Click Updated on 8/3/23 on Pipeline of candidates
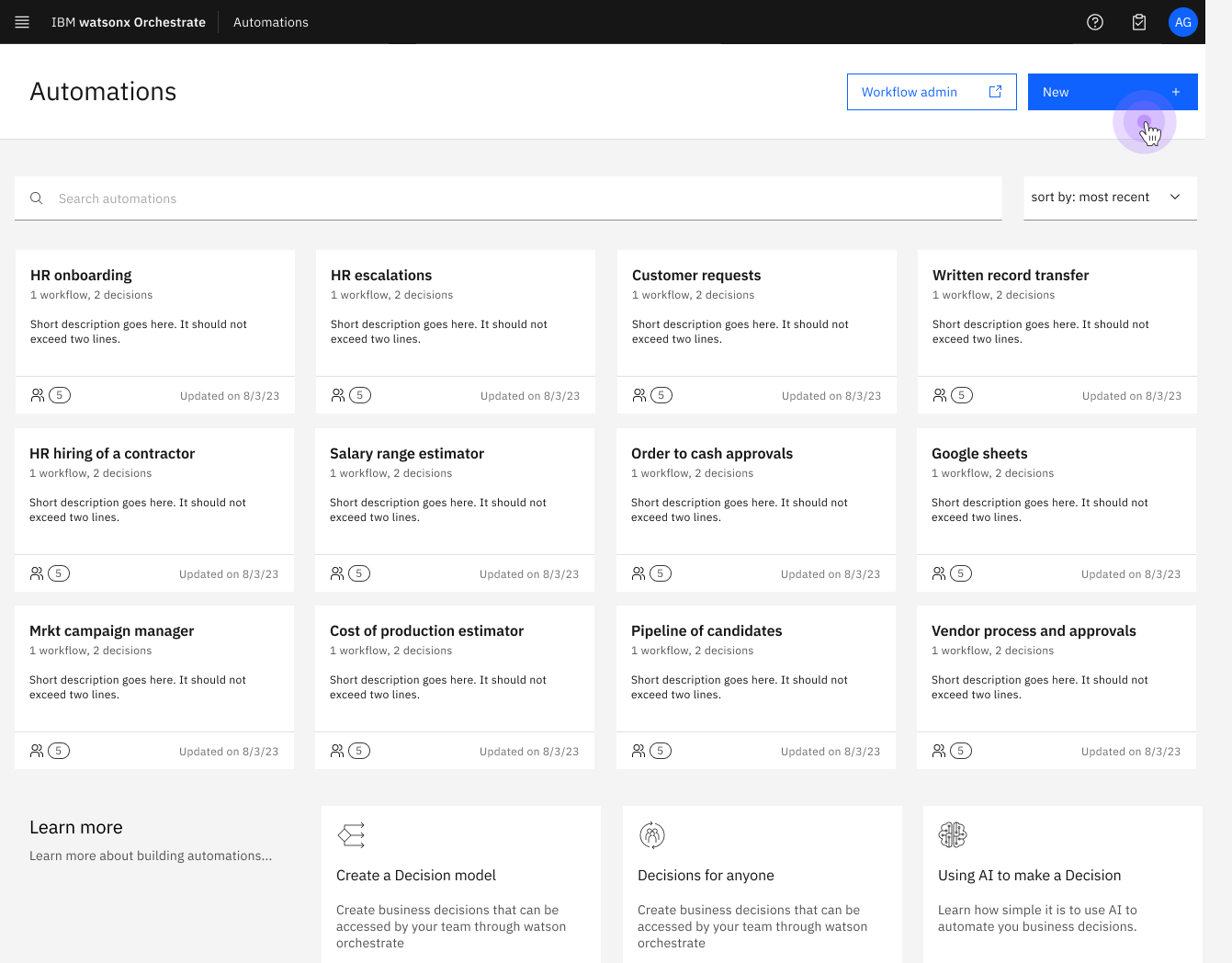The width and height of the screenshot is (1232, 963). tap(831, 752)
